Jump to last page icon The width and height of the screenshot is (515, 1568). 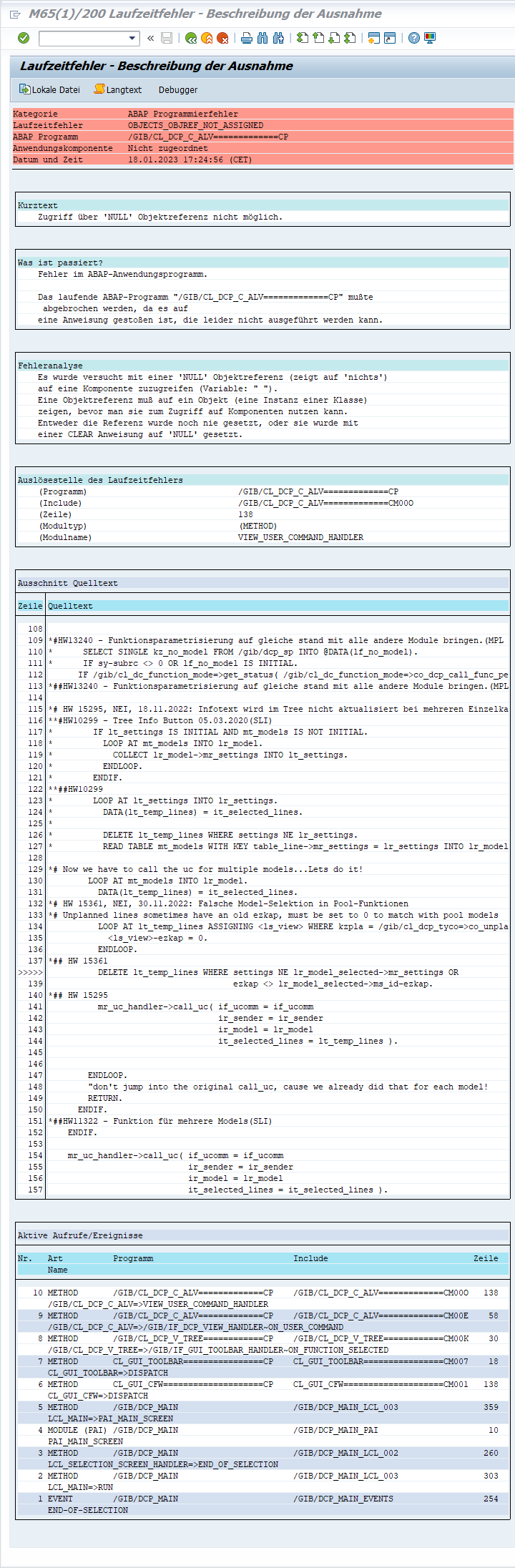coord(350,38)
